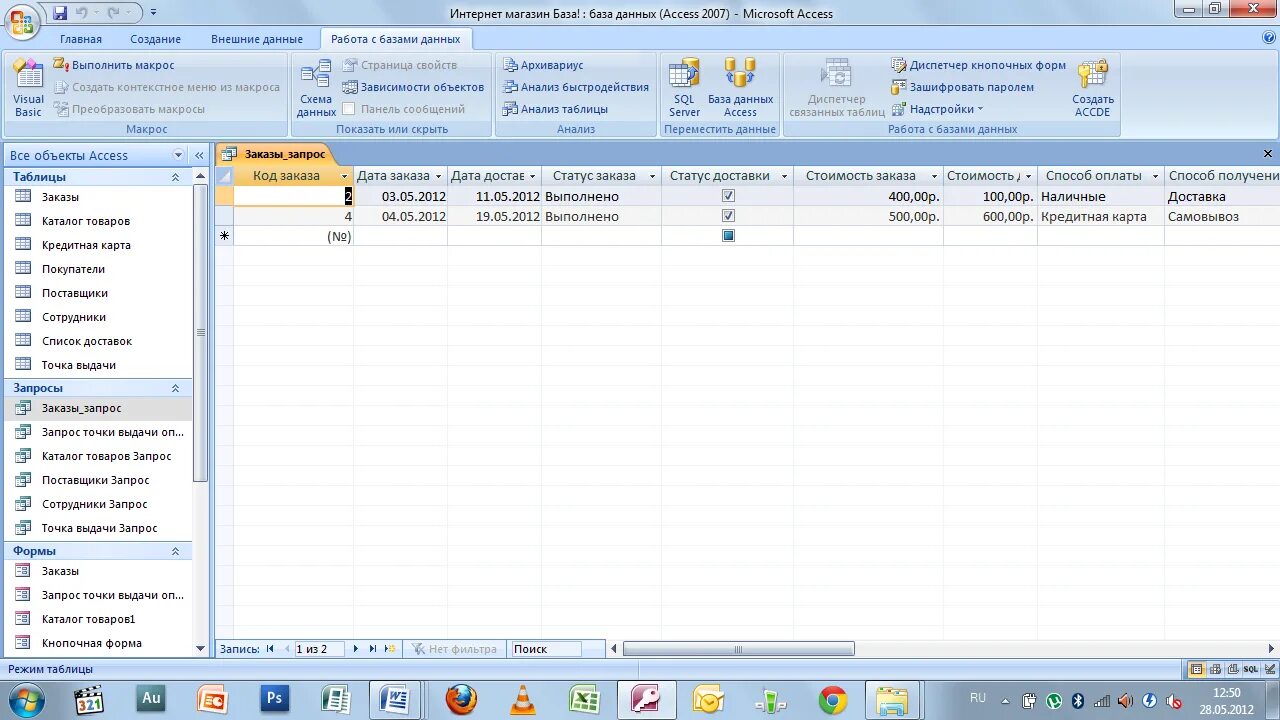1280x720 pixels.
Task: Open Microsoft Access help icon
Action: 1269,38
